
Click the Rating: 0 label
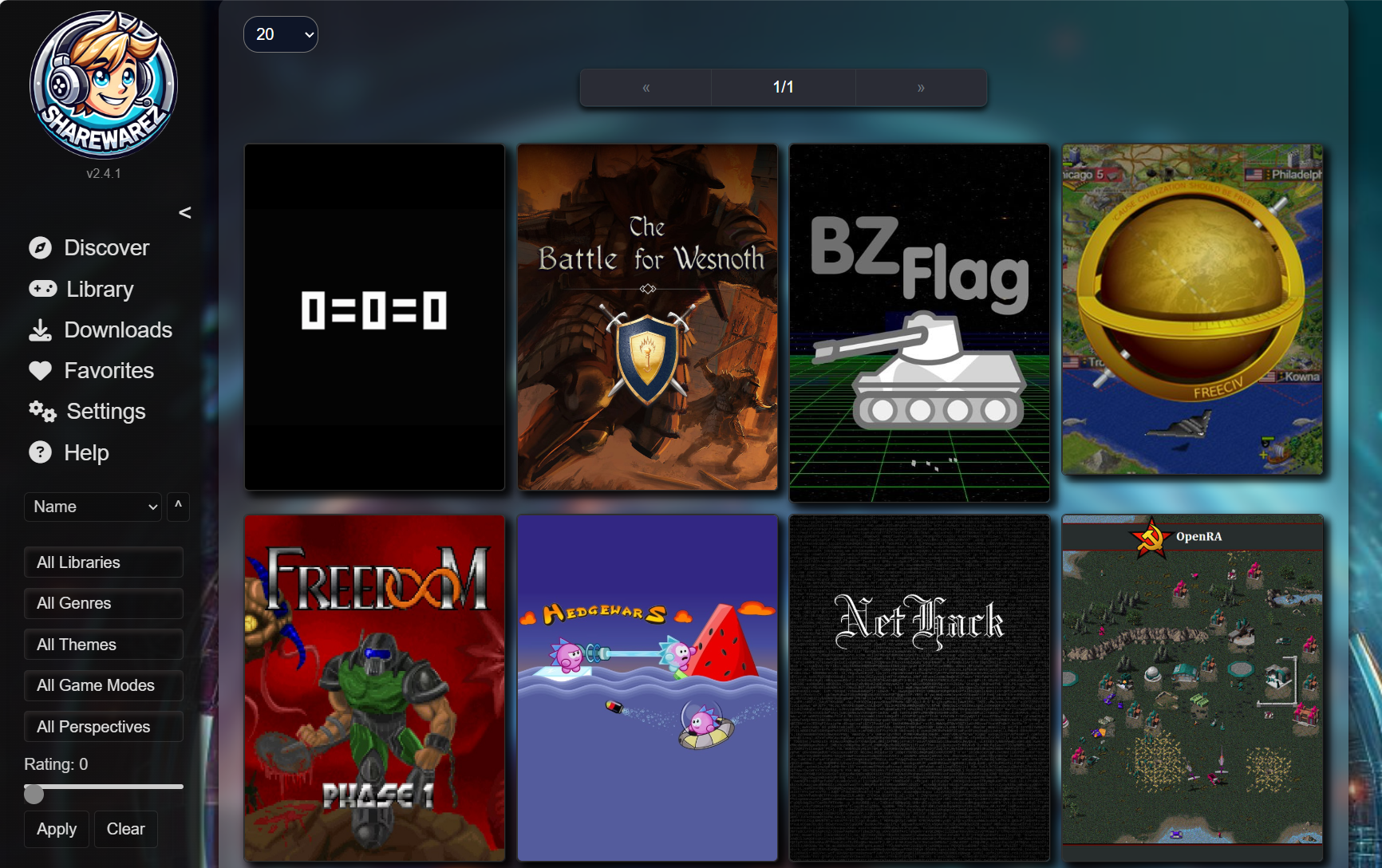click(56, 764)
